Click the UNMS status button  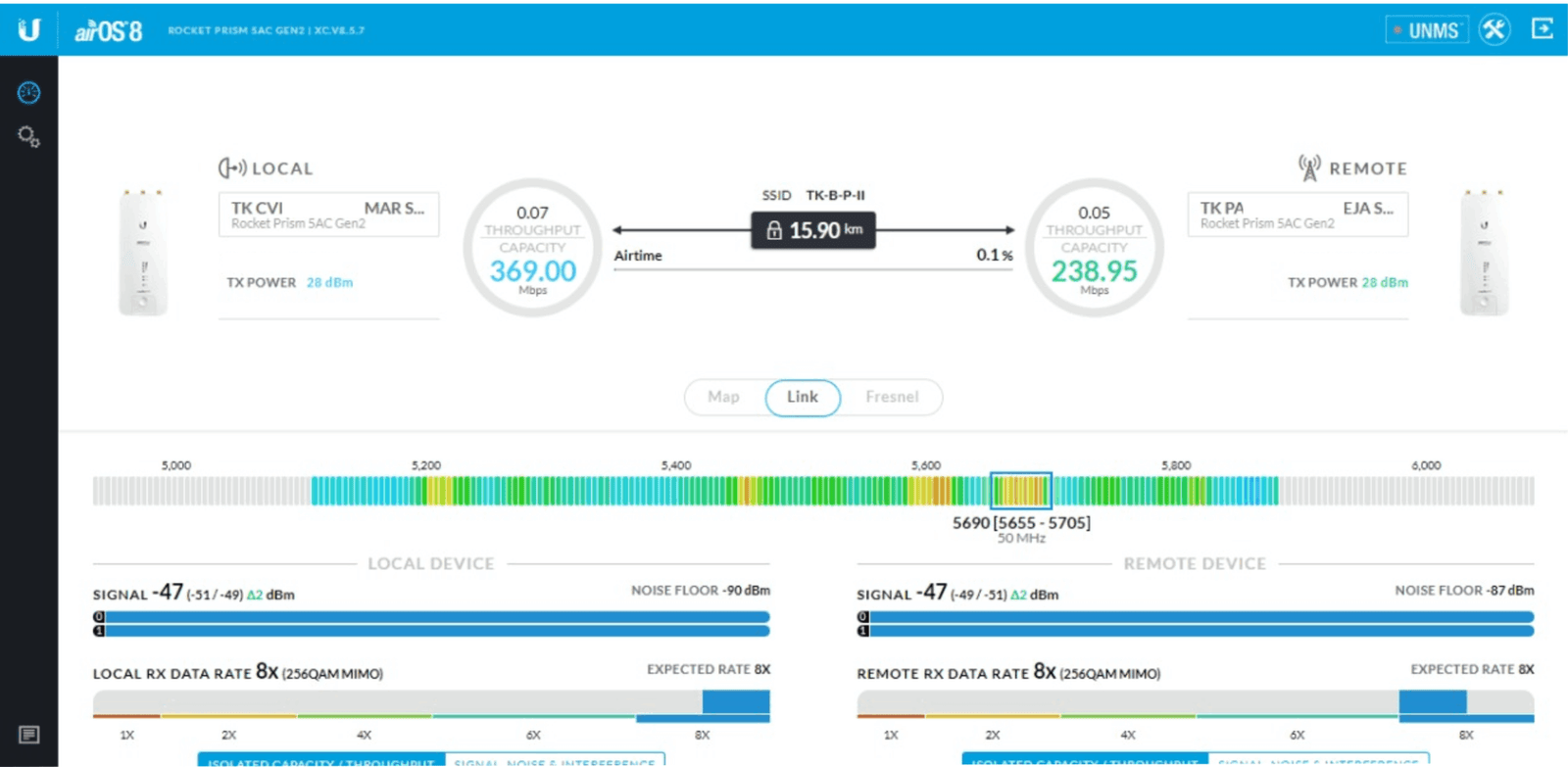[1427, 30]
